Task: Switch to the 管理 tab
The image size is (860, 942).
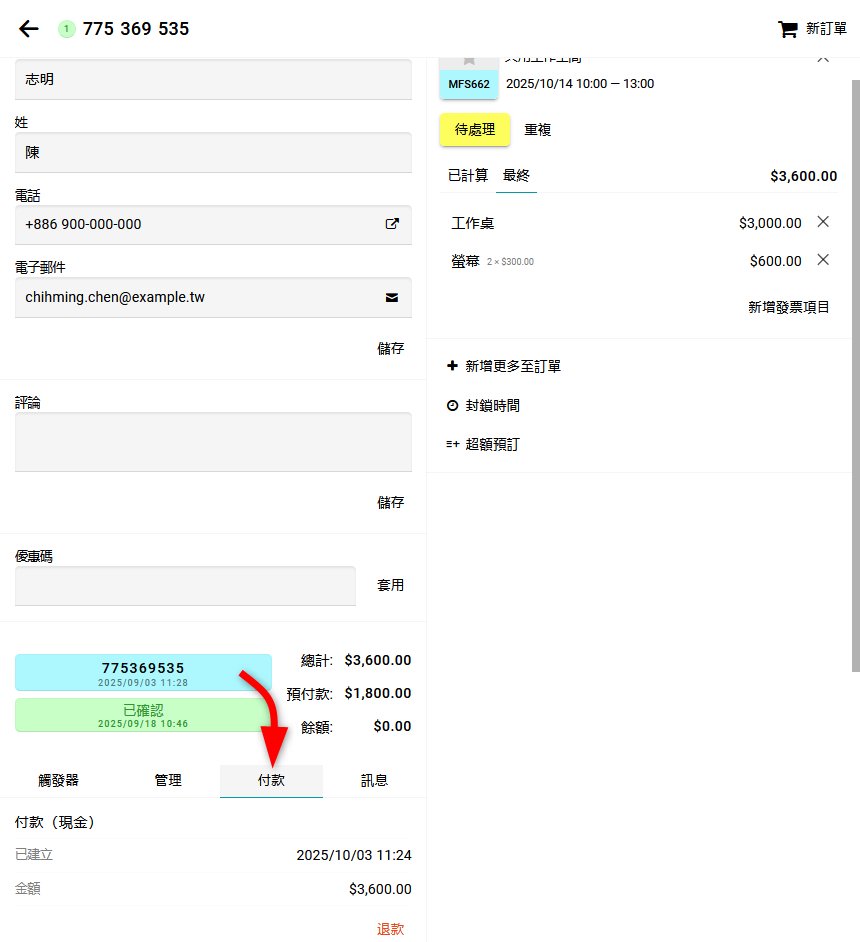Action: (x=168, y=780)
